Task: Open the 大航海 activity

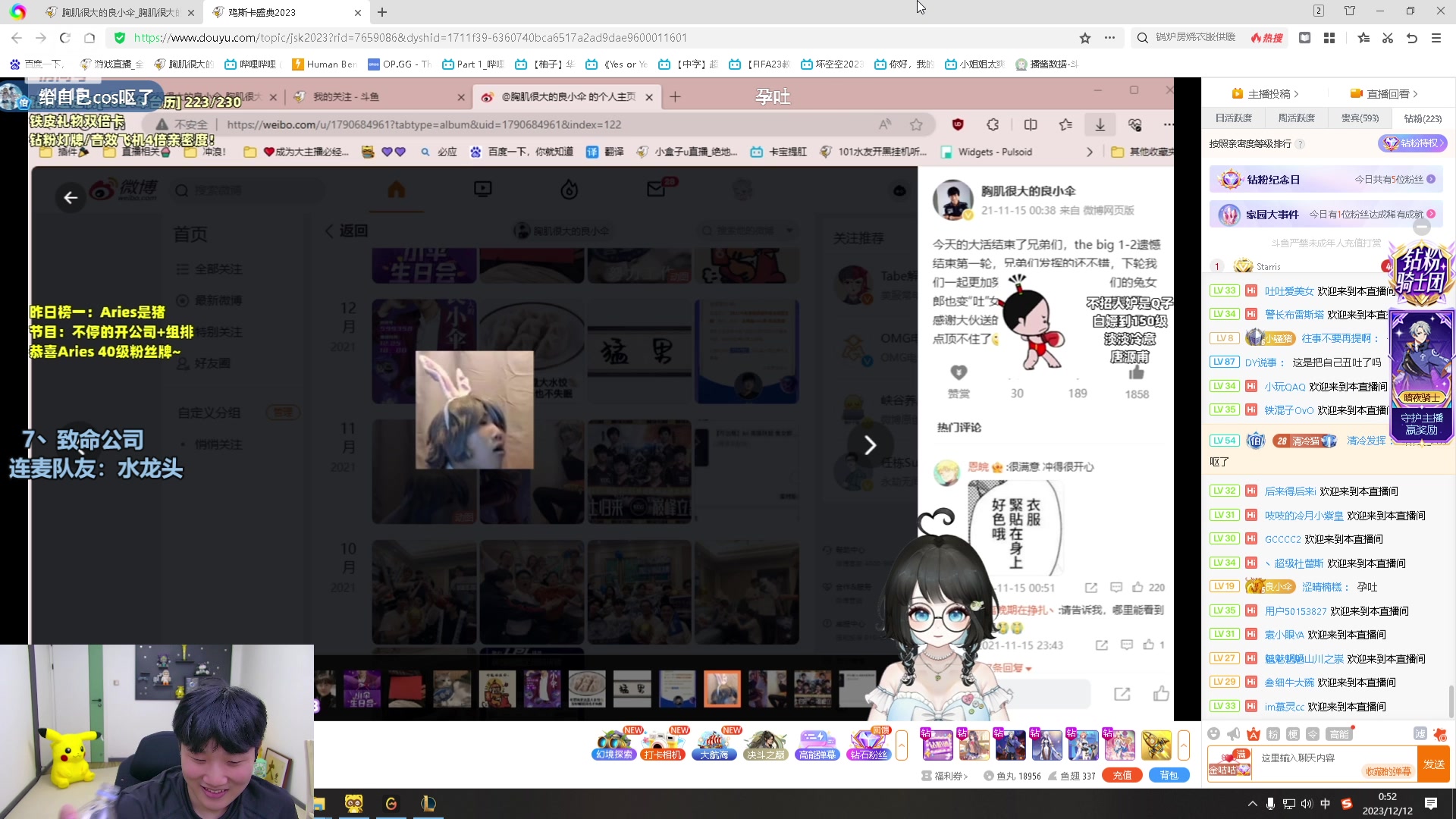Action: click(714, 744)
